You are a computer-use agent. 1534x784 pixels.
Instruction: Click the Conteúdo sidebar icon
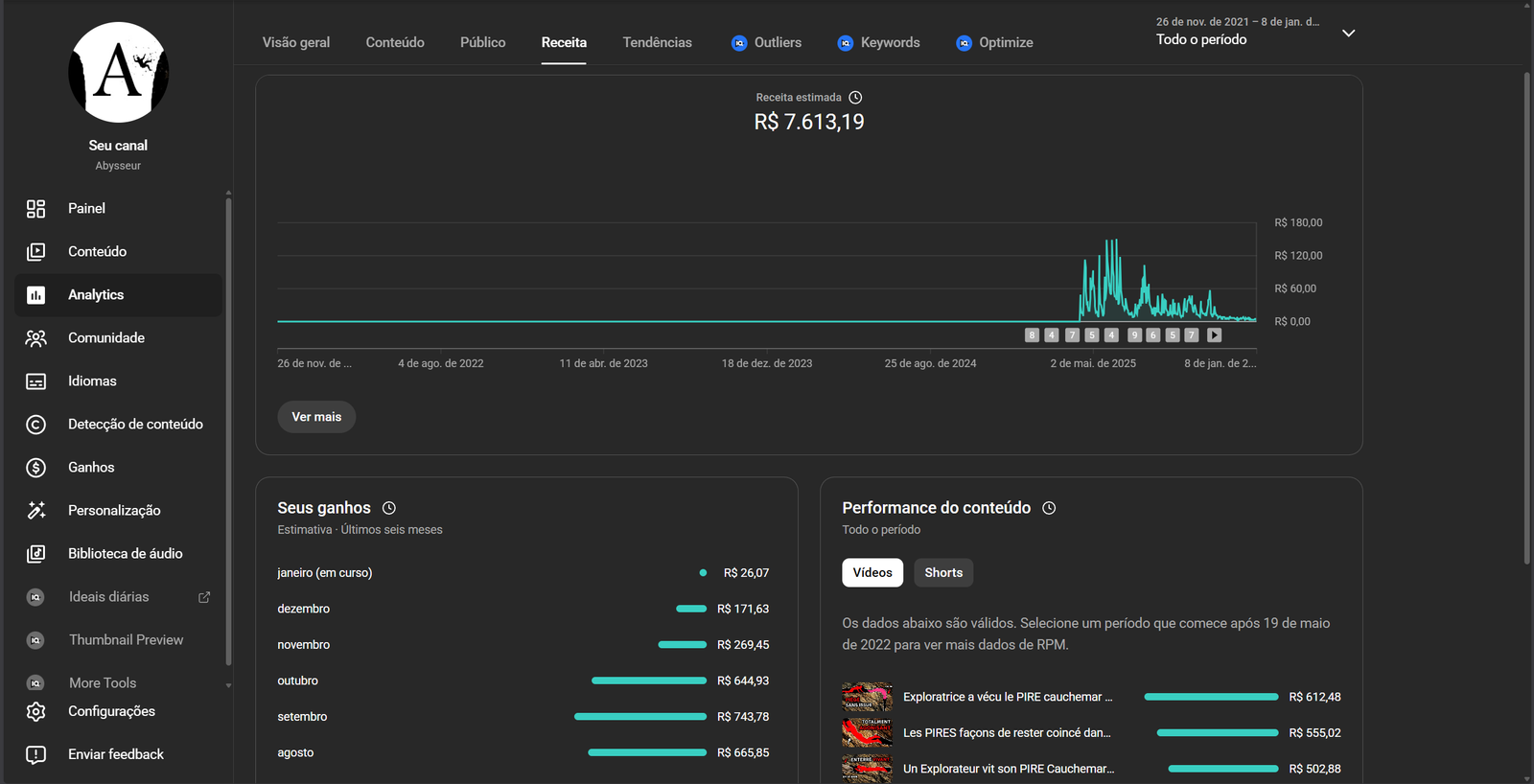[x=35, y=252]
